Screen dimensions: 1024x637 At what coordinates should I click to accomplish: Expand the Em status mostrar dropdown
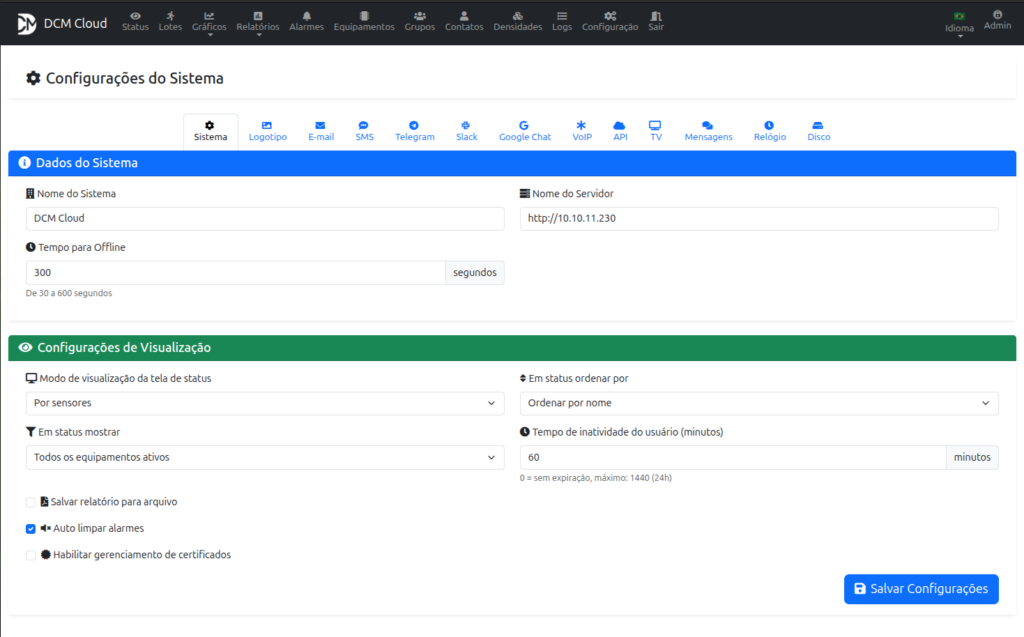coord(265,457)
